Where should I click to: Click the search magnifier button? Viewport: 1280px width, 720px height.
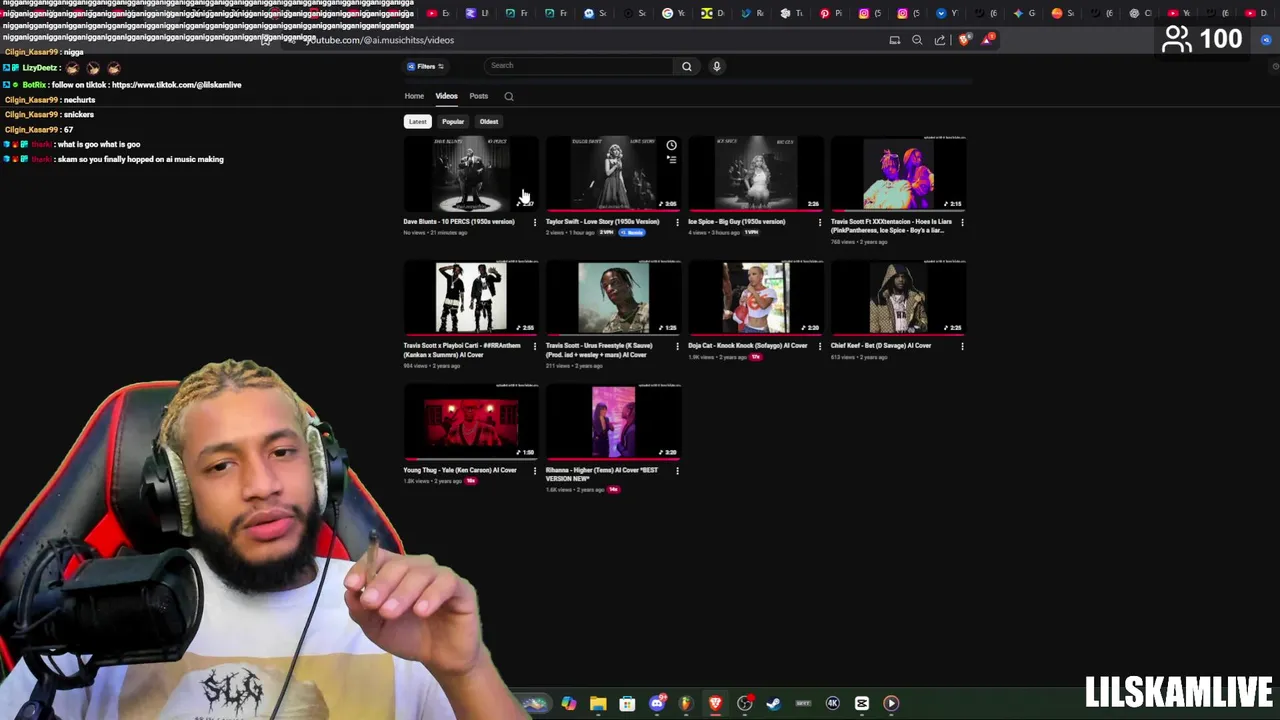tap(687, 66)
